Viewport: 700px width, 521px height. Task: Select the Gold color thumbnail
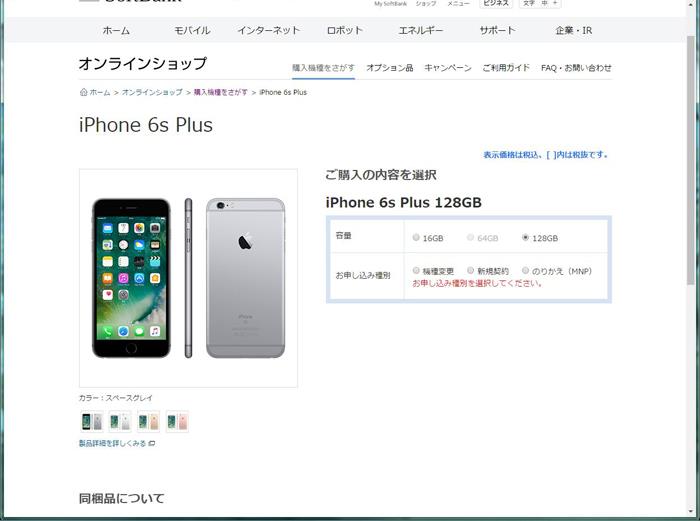(x=149, y=421)
